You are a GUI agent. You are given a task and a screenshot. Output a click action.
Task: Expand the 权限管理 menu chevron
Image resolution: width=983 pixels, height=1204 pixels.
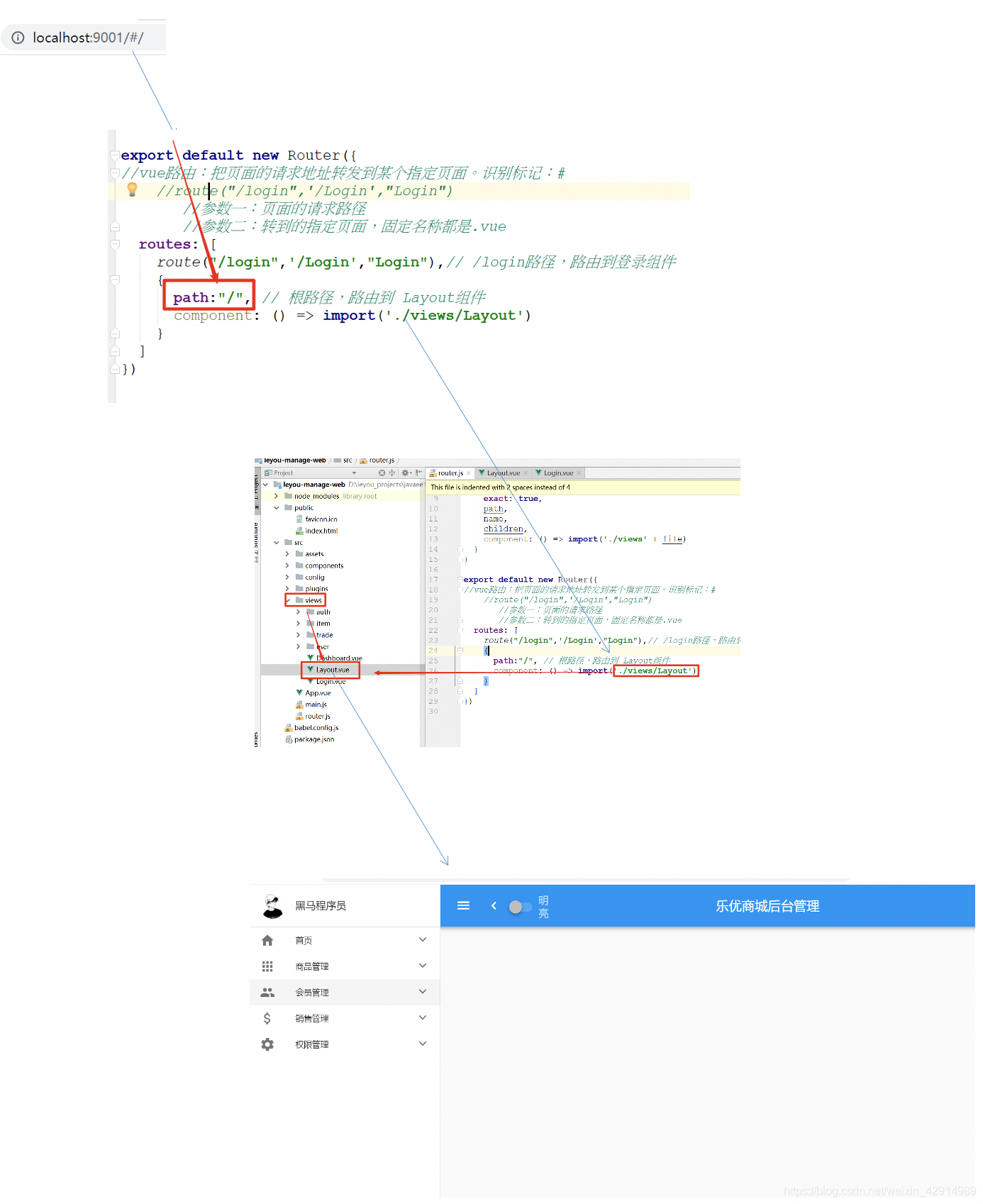click(423, 1044)
